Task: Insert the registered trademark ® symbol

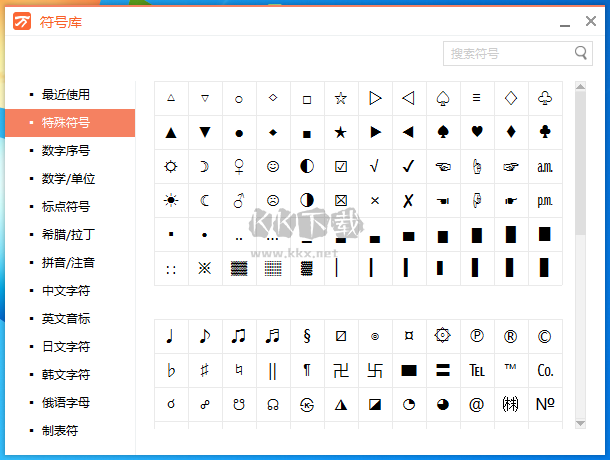Action: pos(511,336)
